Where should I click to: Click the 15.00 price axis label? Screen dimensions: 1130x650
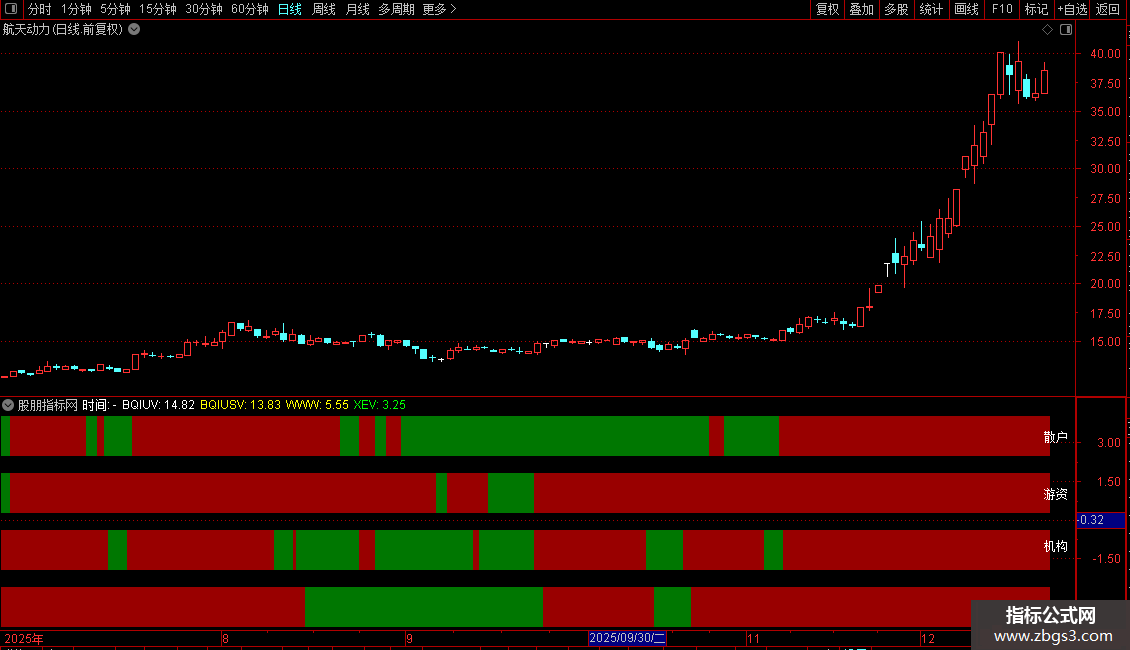[x=1105, y=342]
